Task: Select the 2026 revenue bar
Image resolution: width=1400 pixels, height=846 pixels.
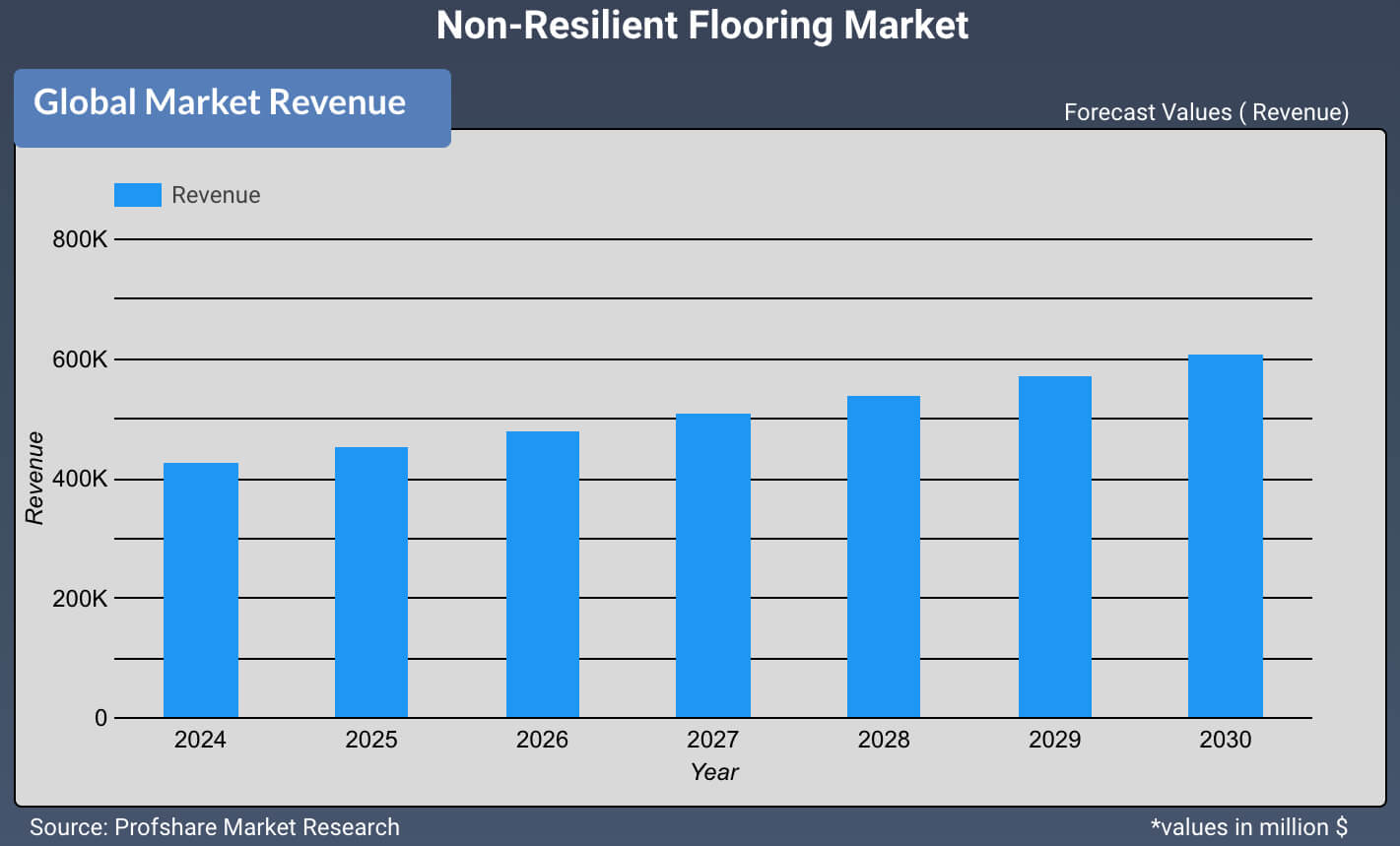Action: pyautogui.click(x=543, y=574)
